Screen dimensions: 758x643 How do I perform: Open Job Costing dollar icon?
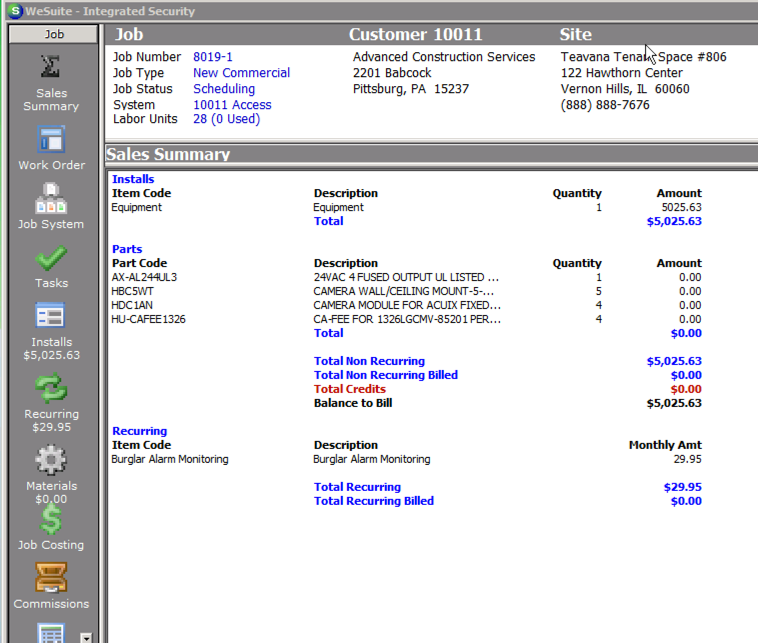(x=51, y=519)
